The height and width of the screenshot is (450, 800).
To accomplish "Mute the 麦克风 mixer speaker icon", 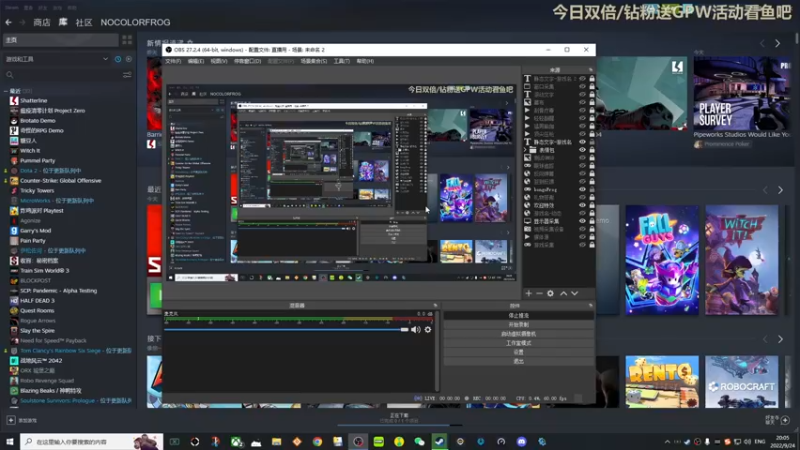I will tap(416, 330).
